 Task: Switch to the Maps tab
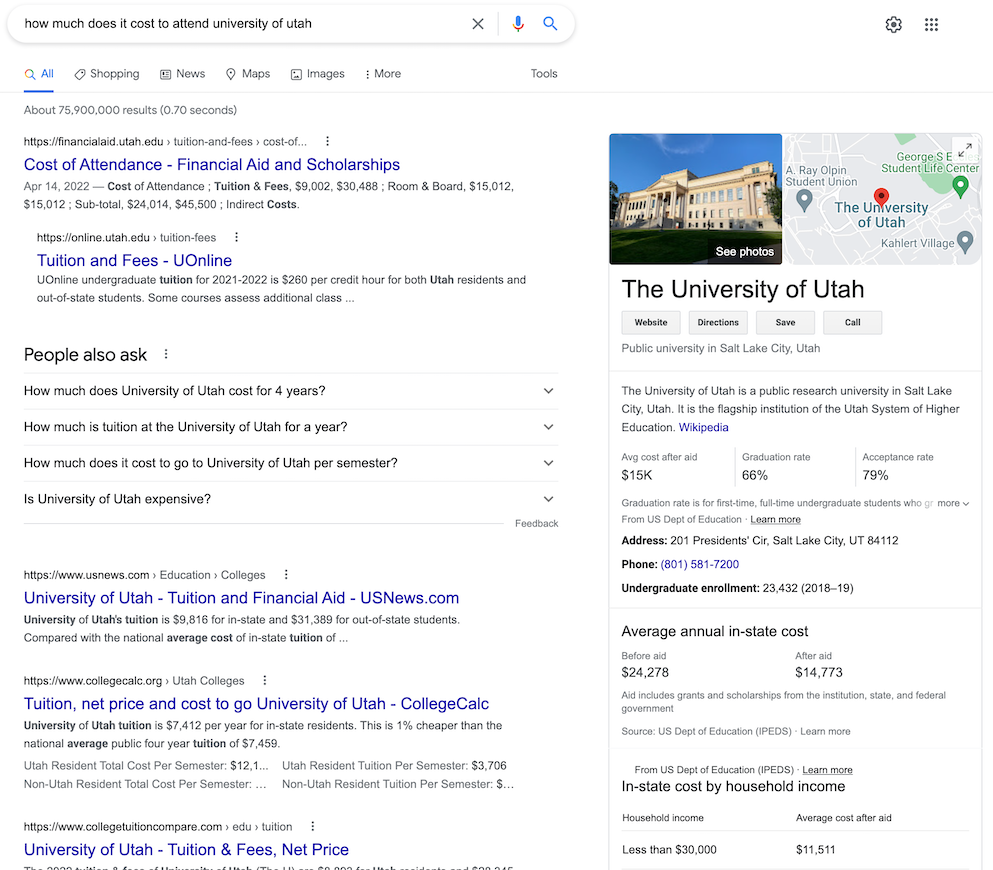[248, 74]
